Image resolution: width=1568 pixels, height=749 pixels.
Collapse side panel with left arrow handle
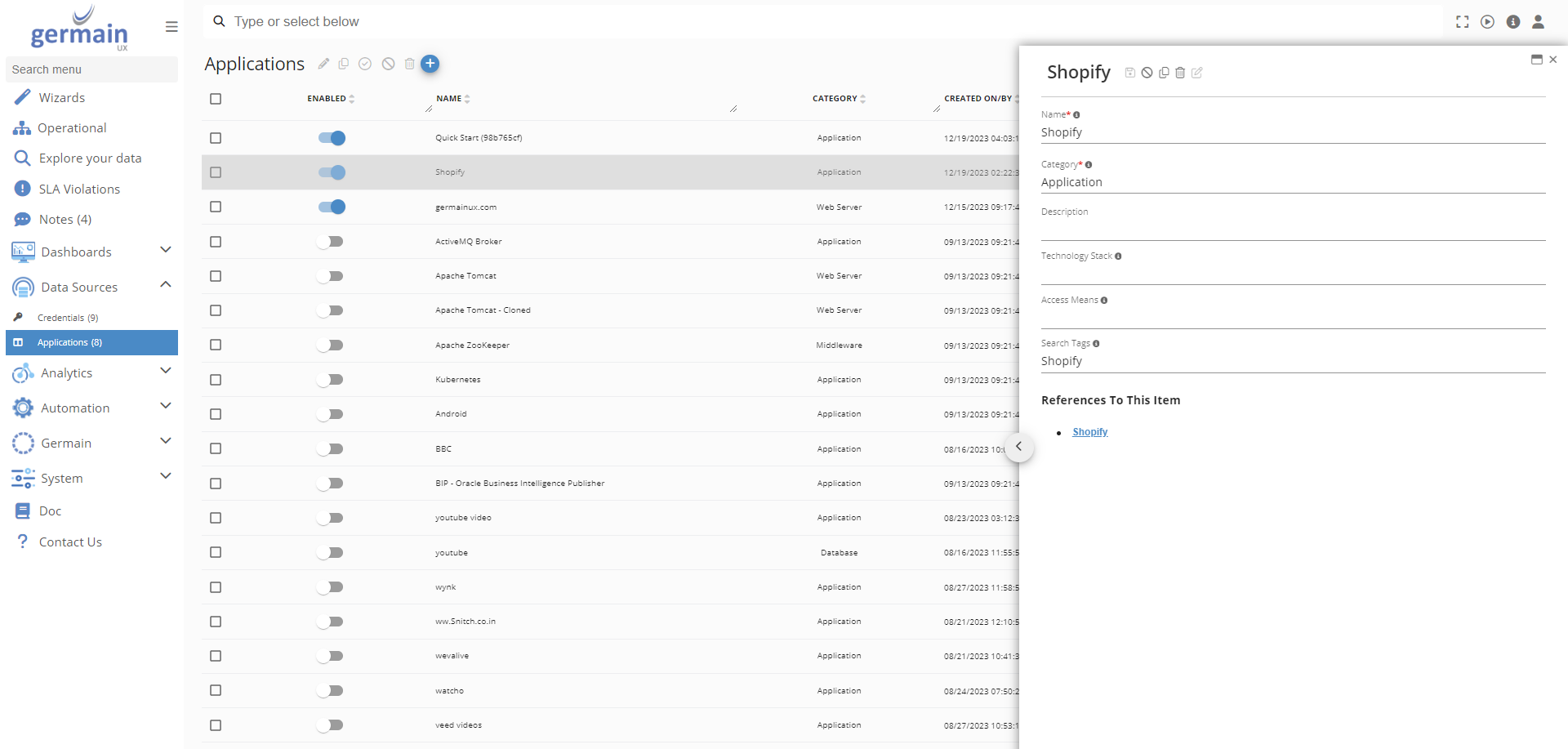[1018, 447]
